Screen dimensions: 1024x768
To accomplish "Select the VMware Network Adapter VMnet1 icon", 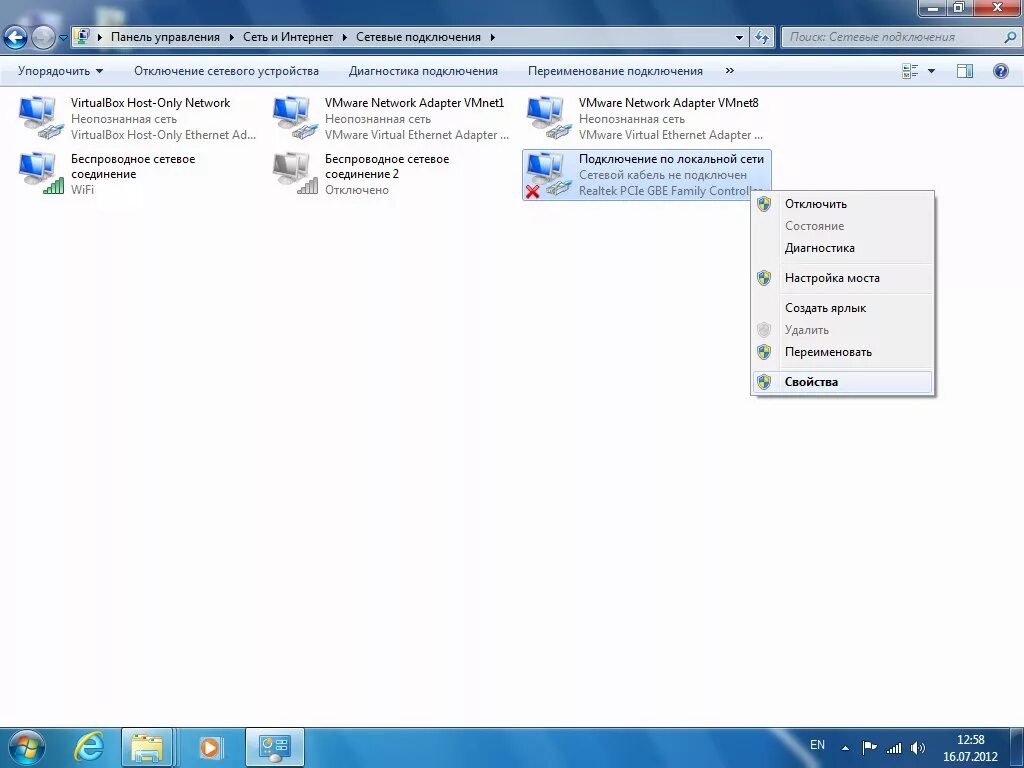I will [295, 118].
